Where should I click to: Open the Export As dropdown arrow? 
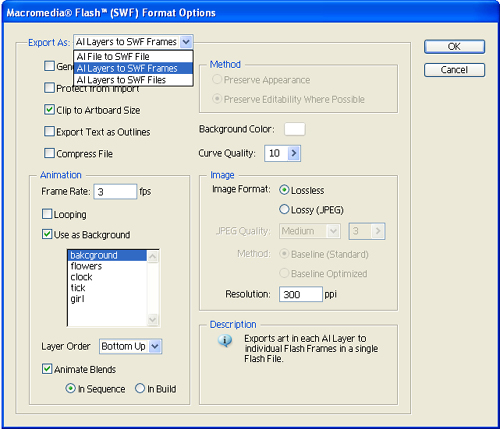click(x=186, y=42)
